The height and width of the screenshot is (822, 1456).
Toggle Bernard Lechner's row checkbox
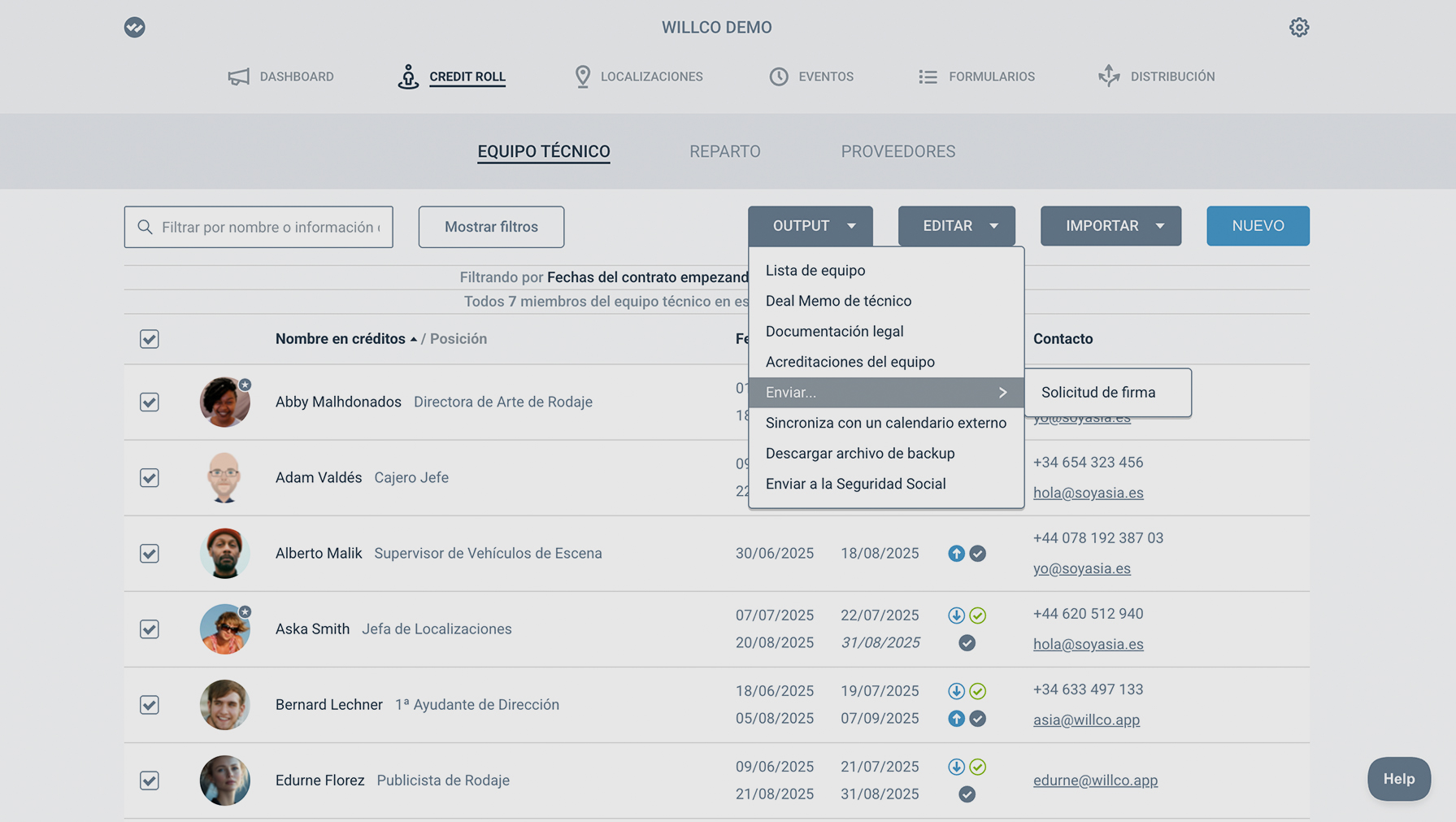150,705
